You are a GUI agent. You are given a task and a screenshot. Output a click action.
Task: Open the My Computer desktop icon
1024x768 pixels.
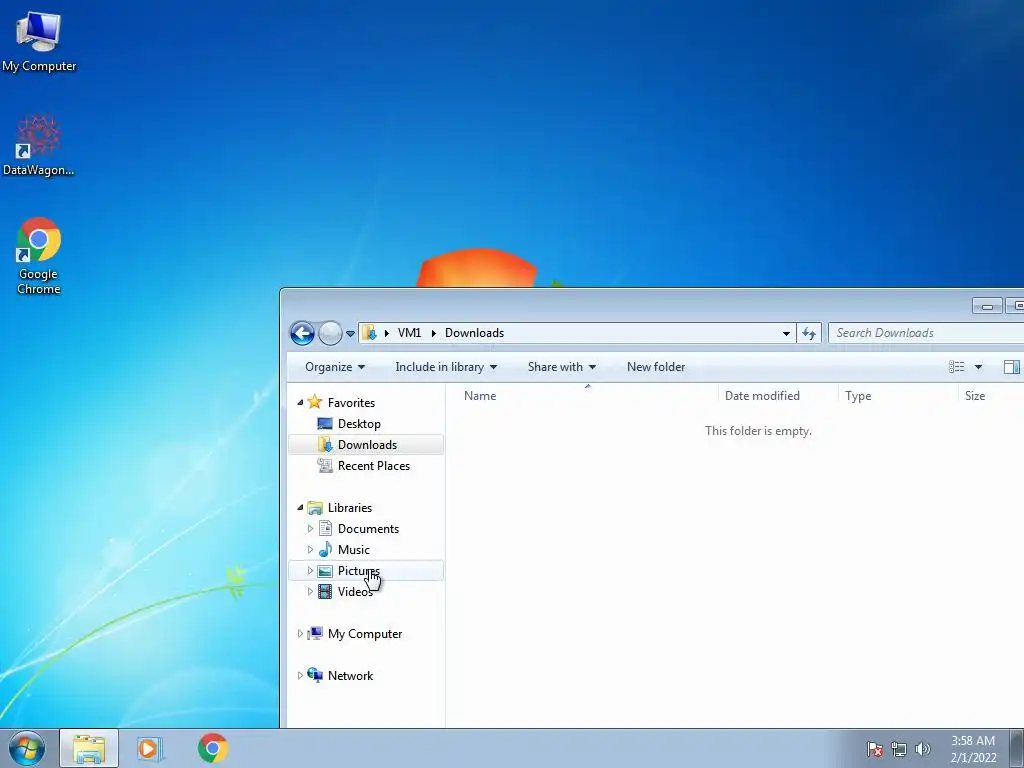(39, 42)
